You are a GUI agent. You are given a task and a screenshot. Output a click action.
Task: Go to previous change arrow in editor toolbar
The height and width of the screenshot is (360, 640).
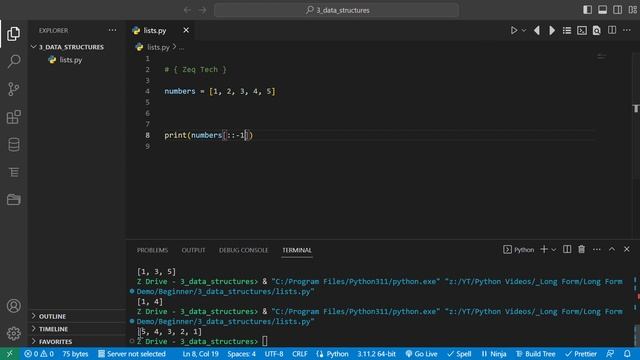coord(537,31)
